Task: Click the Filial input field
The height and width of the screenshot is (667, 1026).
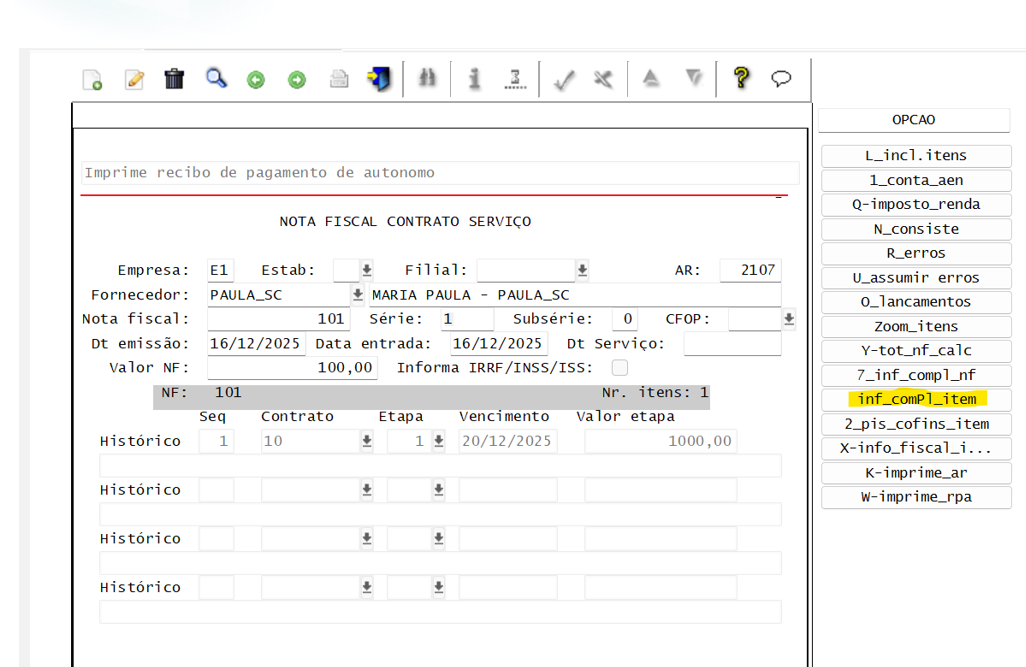Action: tap(526, 270)
